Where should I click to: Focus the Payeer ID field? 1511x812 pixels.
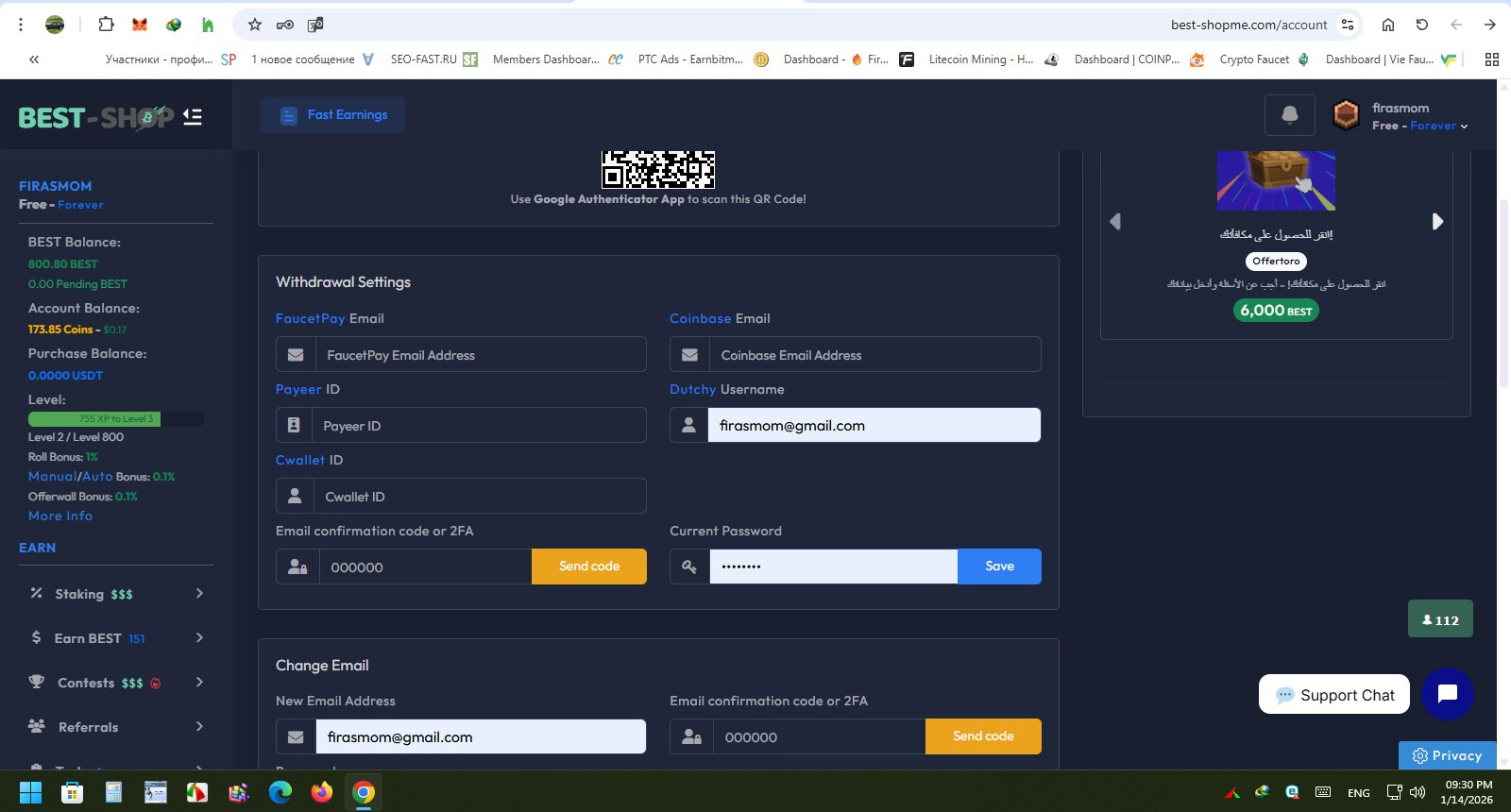[479, 426]
